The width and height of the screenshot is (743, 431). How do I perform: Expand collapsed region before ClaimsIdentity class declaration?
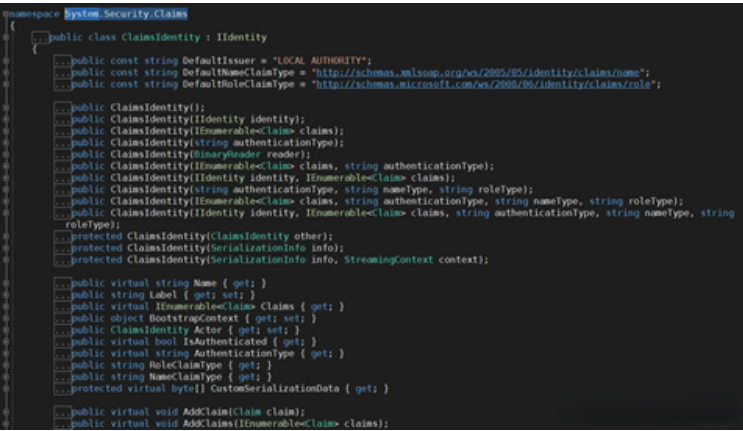tap(40, 37)
